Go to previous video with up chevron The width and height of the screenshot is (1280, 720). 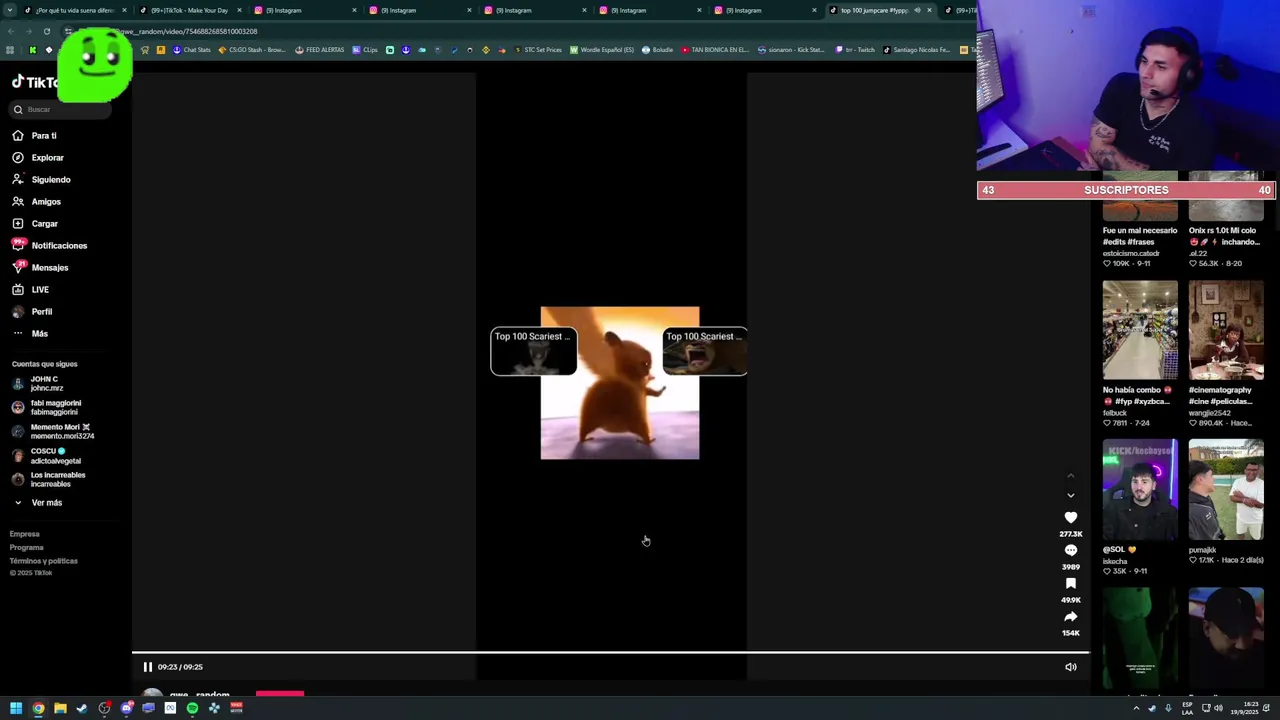click(1070, 476)
